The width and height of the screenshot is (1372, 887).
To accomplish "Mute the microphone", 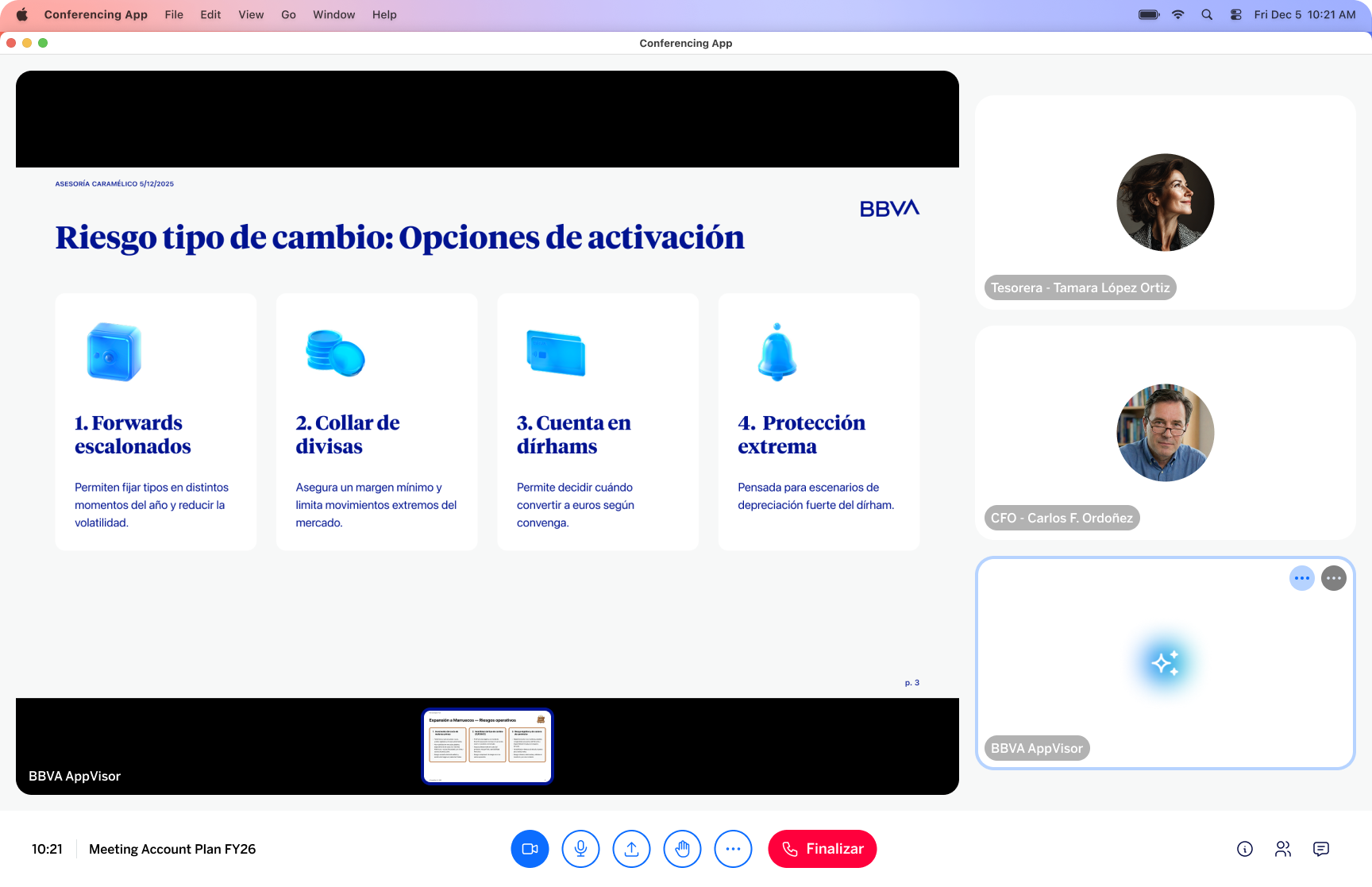I will coord(580,849).
